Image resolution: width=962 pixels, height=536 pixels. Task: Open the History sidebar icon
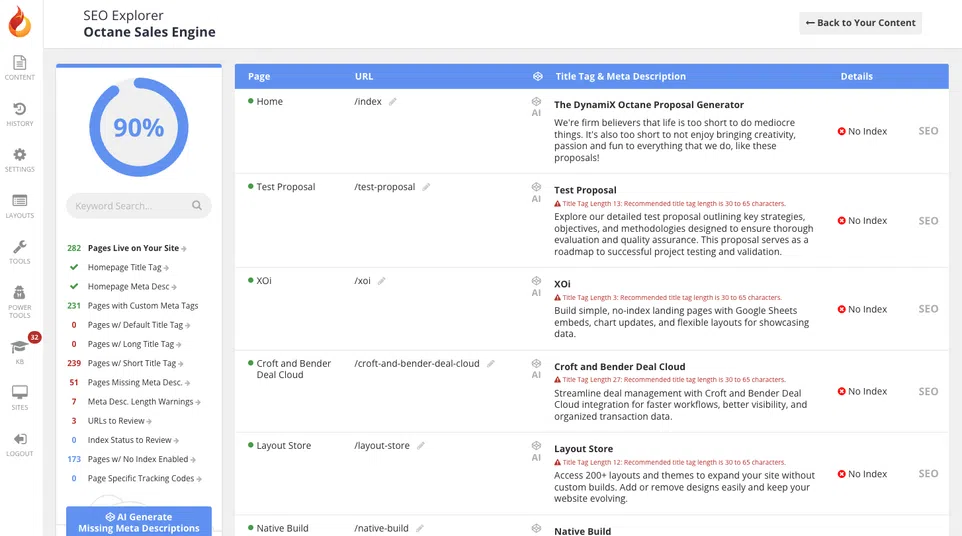(x=20, y=114)
